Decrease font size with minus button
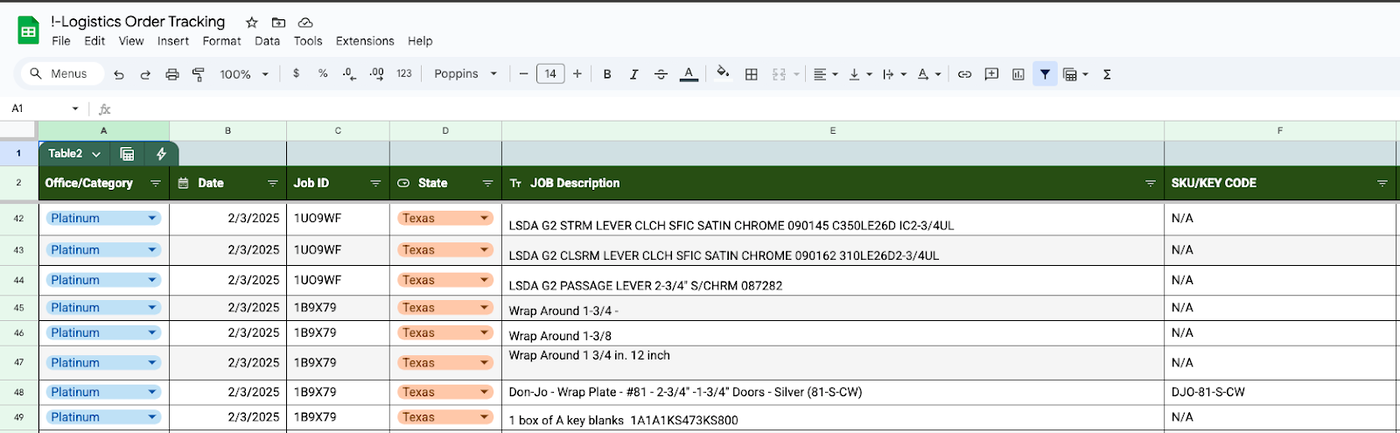Screen dimensions: 1400x433 pyautogui.click(x=523, y=74)
